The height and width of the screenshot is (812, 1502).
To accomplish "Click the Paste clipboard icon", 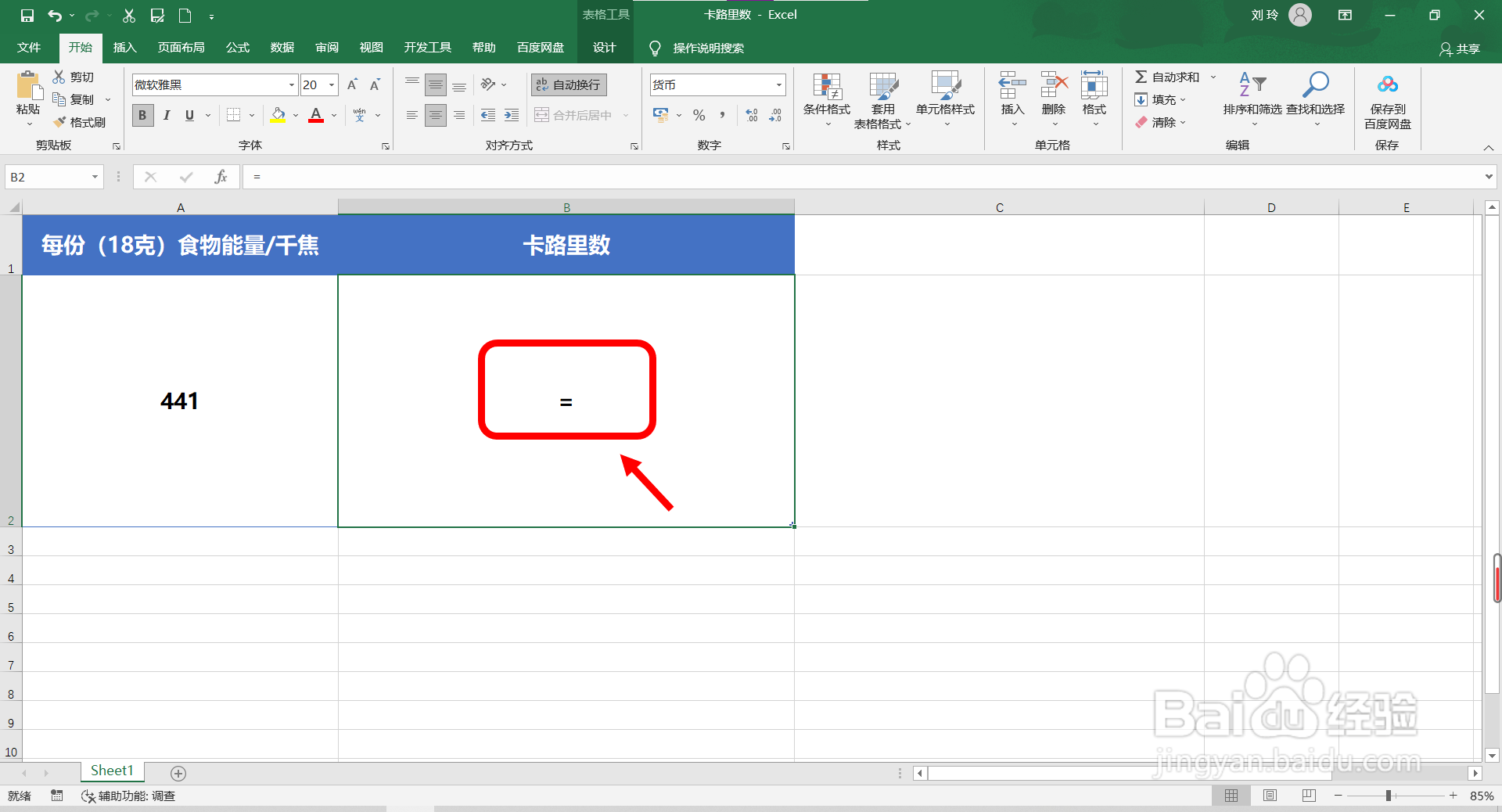I will [x=28, y=85].
